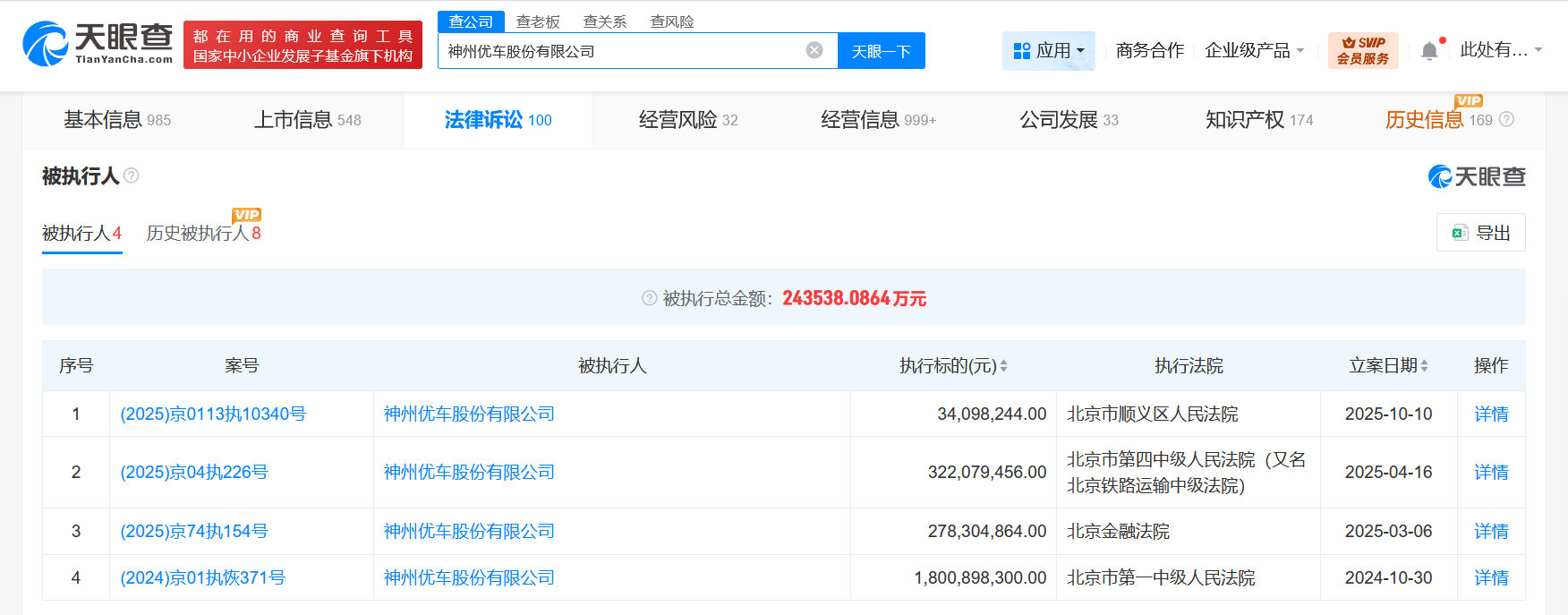Click the SVIP member service badge
Viewport: 1568px width, 615px height.
coord(1362,51)
